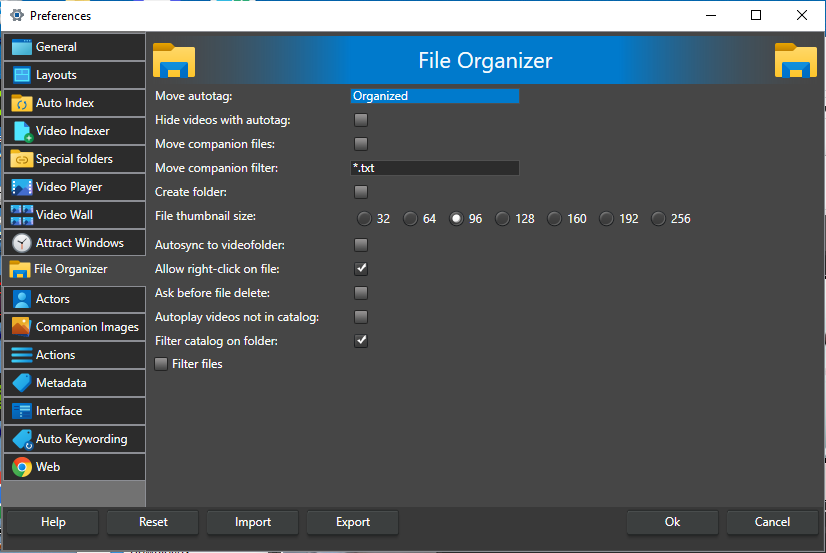
Task: Click the Web Chrome icon
Action: pos(22,467)
